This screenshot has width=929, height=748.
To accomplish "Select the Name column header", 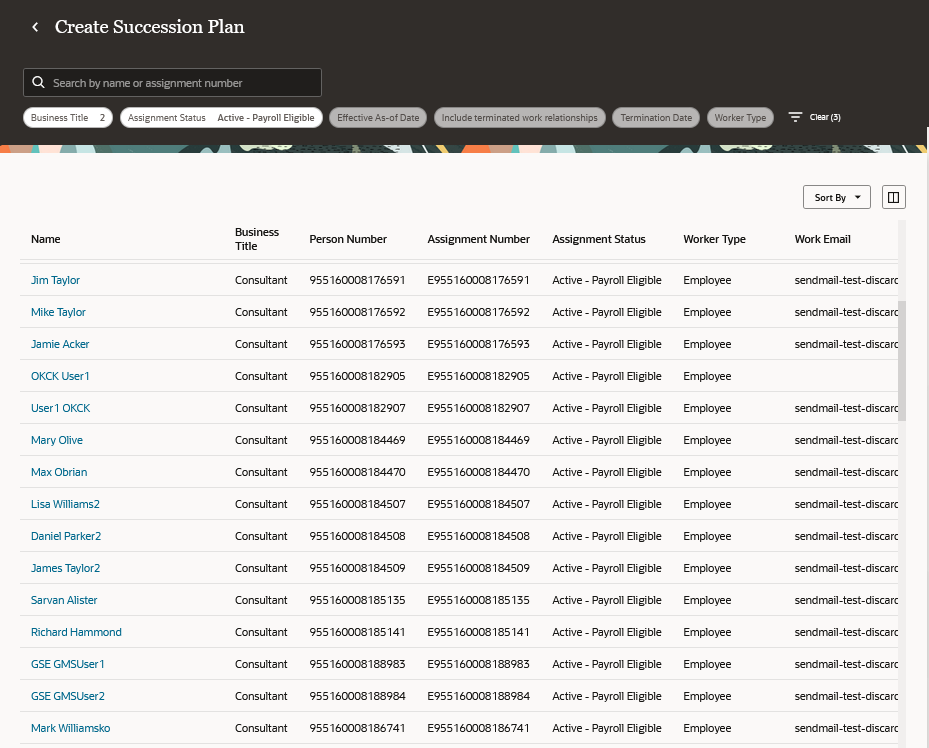I will tap(46, 239).
